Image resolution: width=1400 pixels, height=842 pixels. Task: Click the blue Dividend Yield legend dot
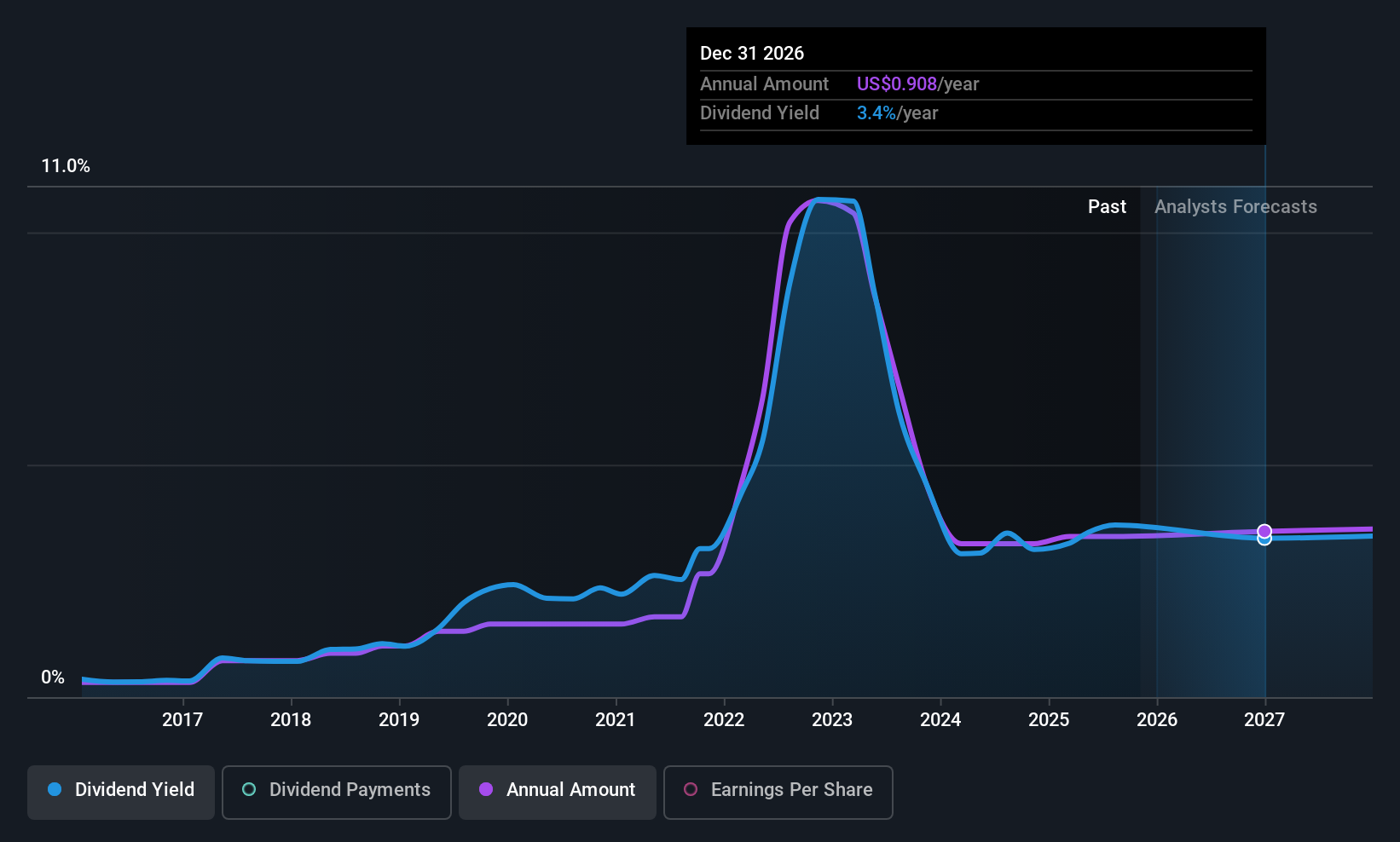tap(55, 789)
